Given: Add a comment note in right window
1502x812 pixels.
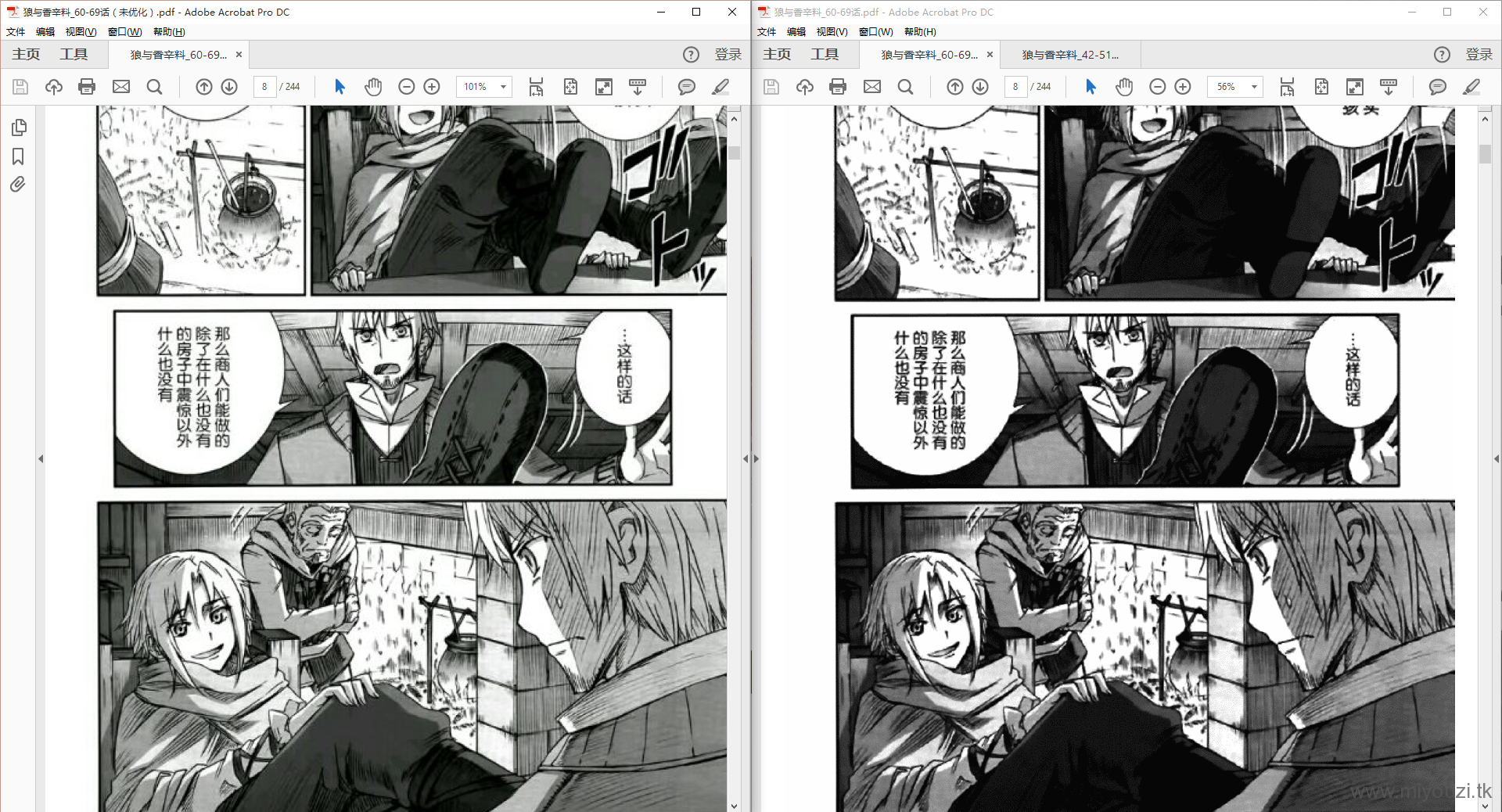Looking at the screenshot, I should tap(1437, 87).
